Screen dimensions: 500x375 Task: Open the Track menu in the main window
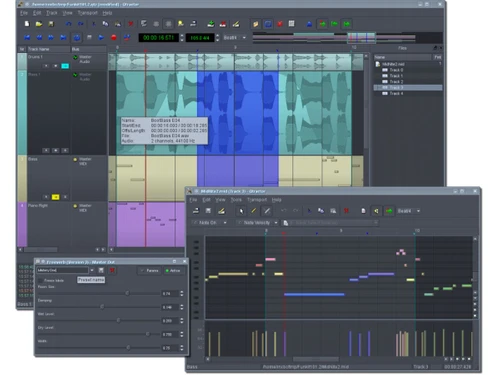(52, 13)
